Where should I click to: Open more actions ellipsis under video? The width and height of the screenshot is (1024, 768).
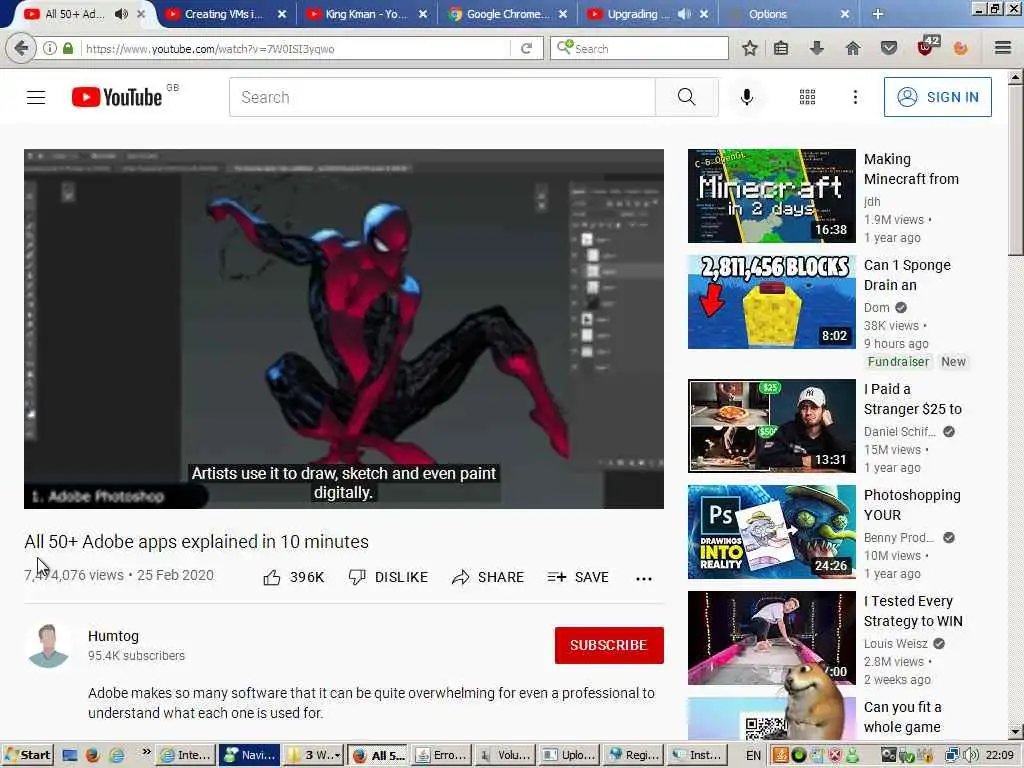point(644,578)
